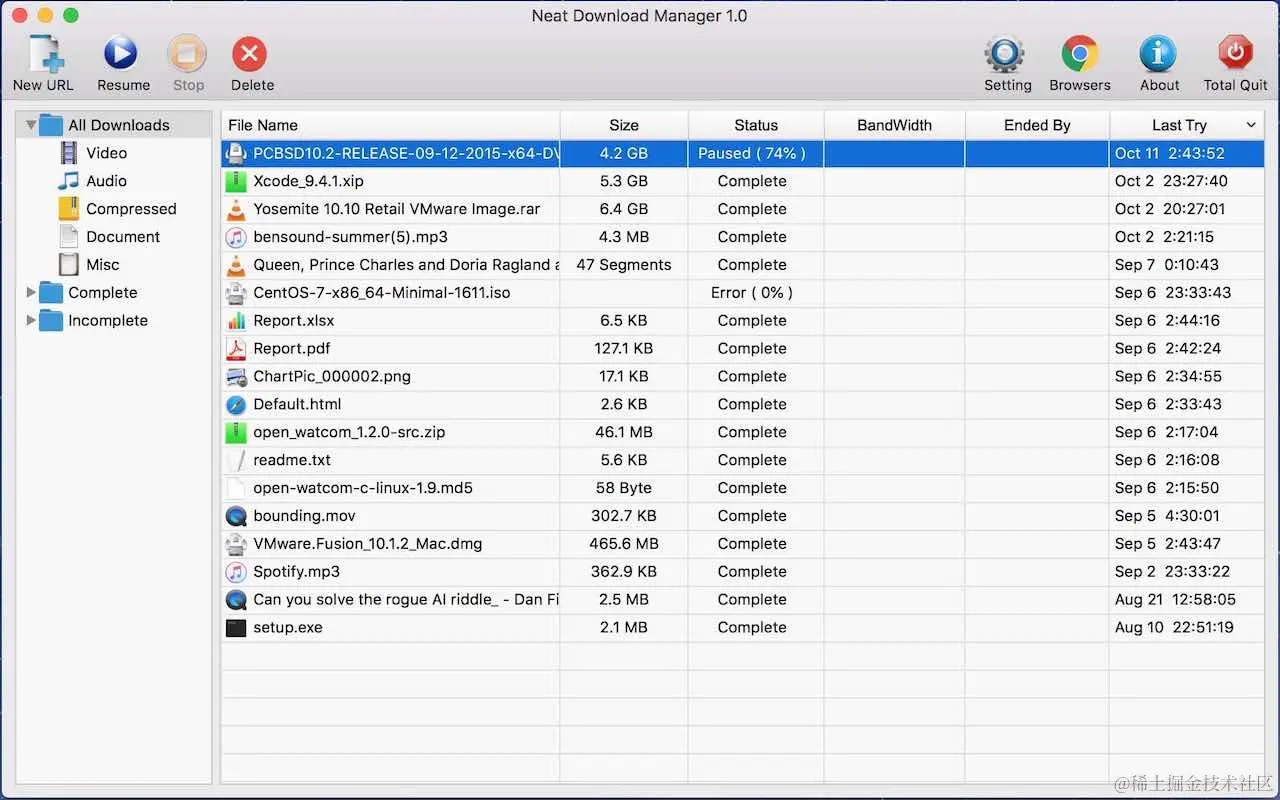
Task: Open the Last Try column dropdown arrow
Action: pos(1251,125)
